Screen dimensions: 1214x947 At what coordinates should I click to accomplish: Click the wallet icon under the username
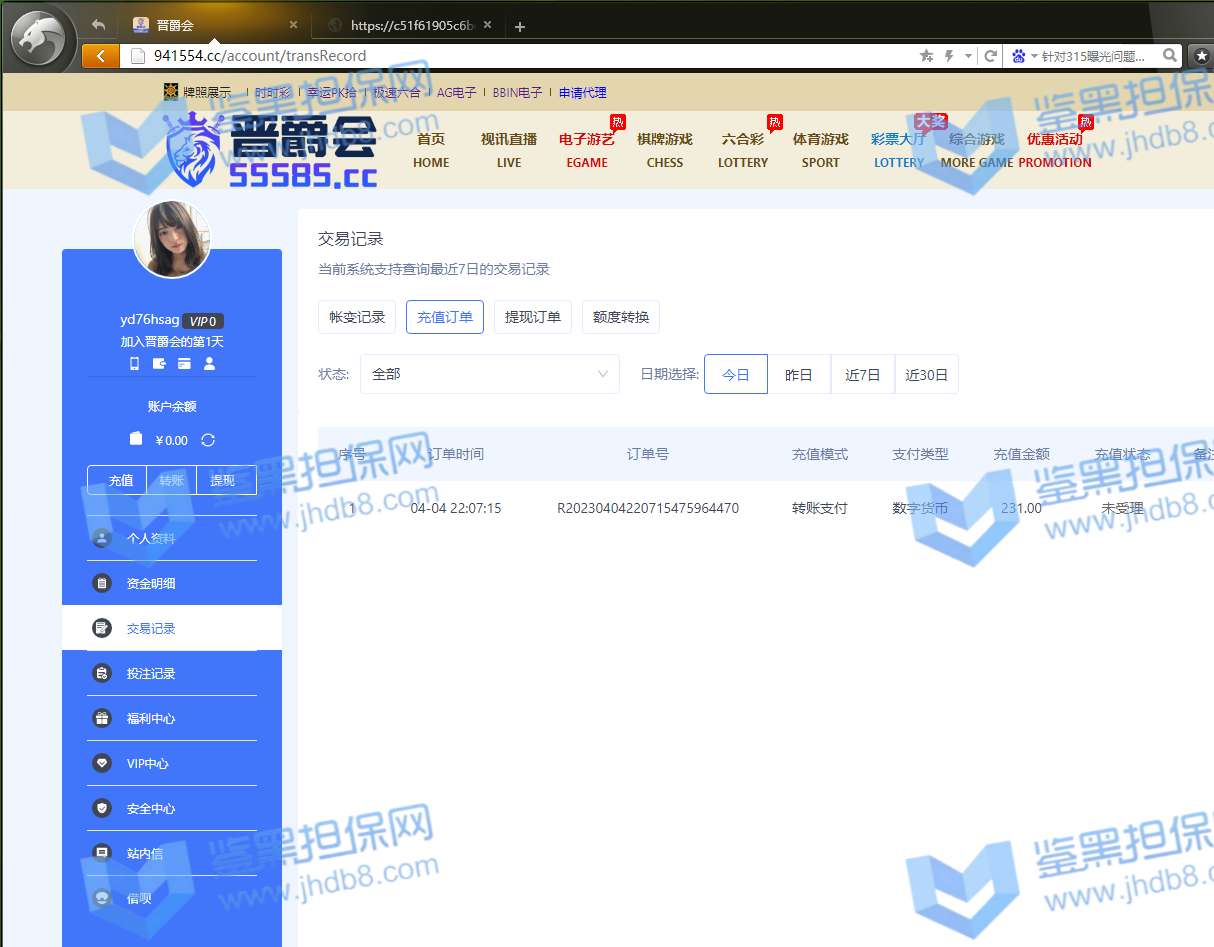click(160, 364)
